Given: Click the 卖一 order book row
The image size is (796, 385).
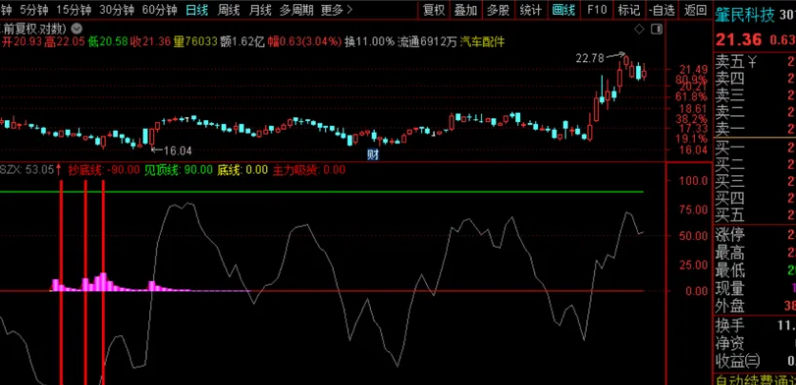Looking at the screenshot, I should pos(755,129).
